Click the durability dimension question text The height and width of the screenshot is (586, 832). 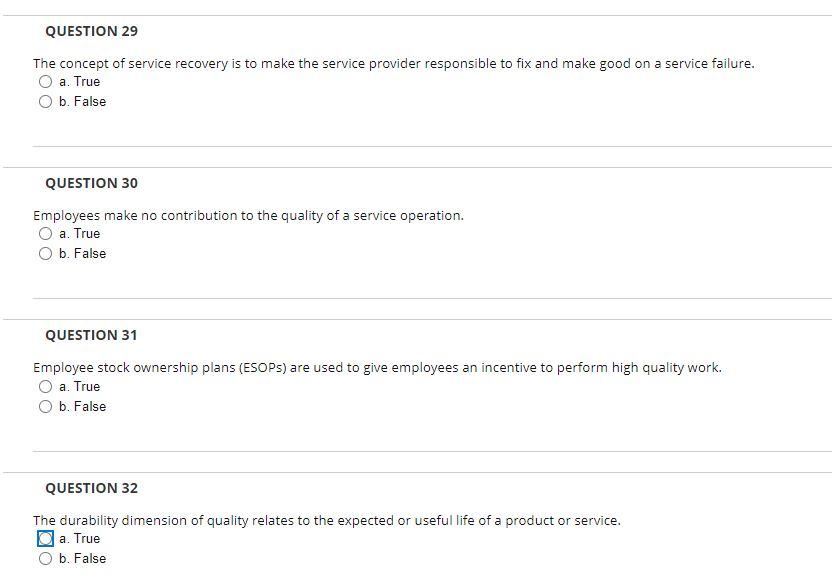[x=327, y=519]
